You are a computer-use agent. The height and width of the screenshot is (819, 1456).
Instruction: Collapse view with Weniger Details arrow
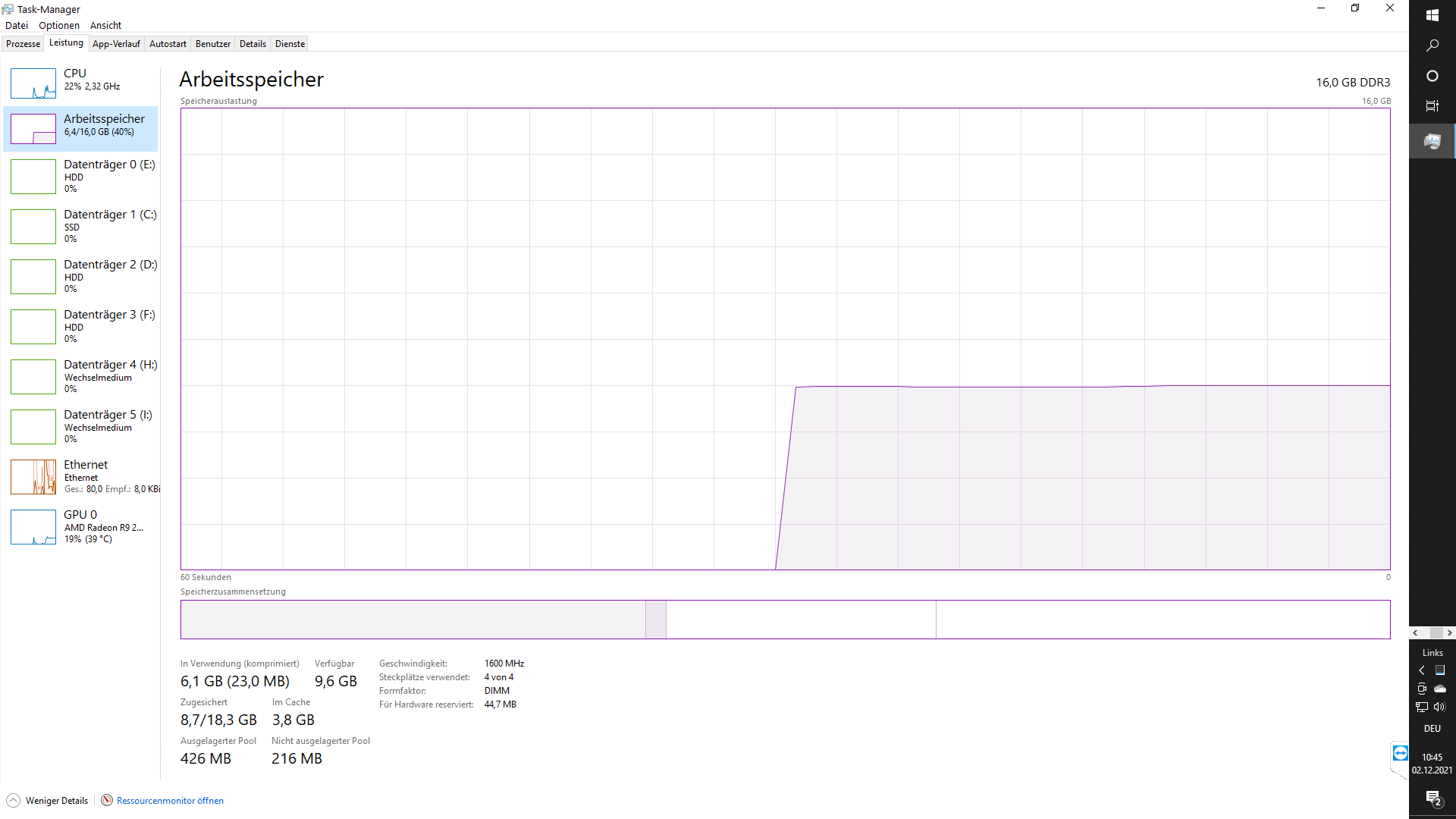pyautogui.click(x=14, y=800)
